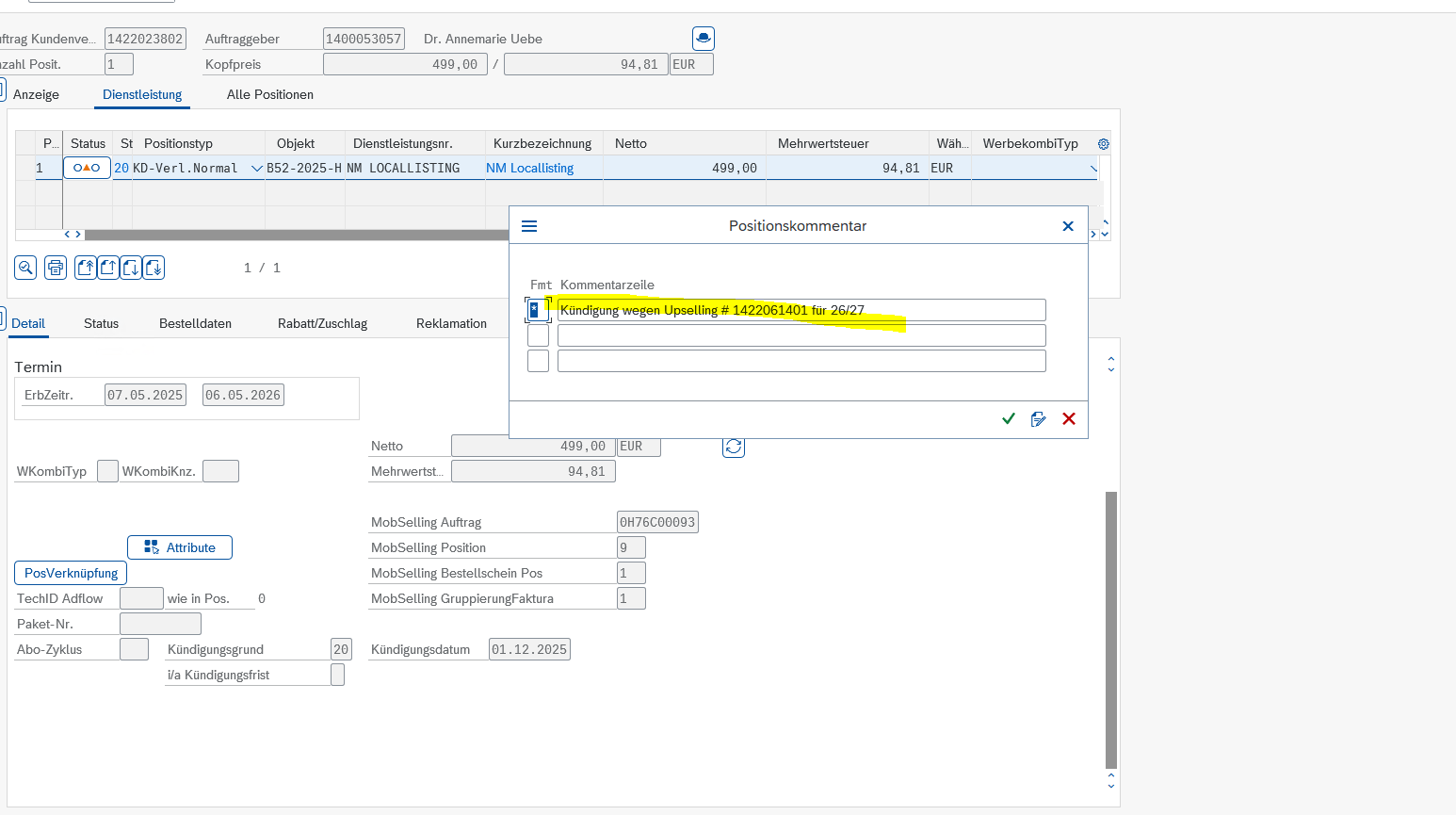Click the Abo-Zyklus input field
1456x815 pixels.
coord(134,649)
